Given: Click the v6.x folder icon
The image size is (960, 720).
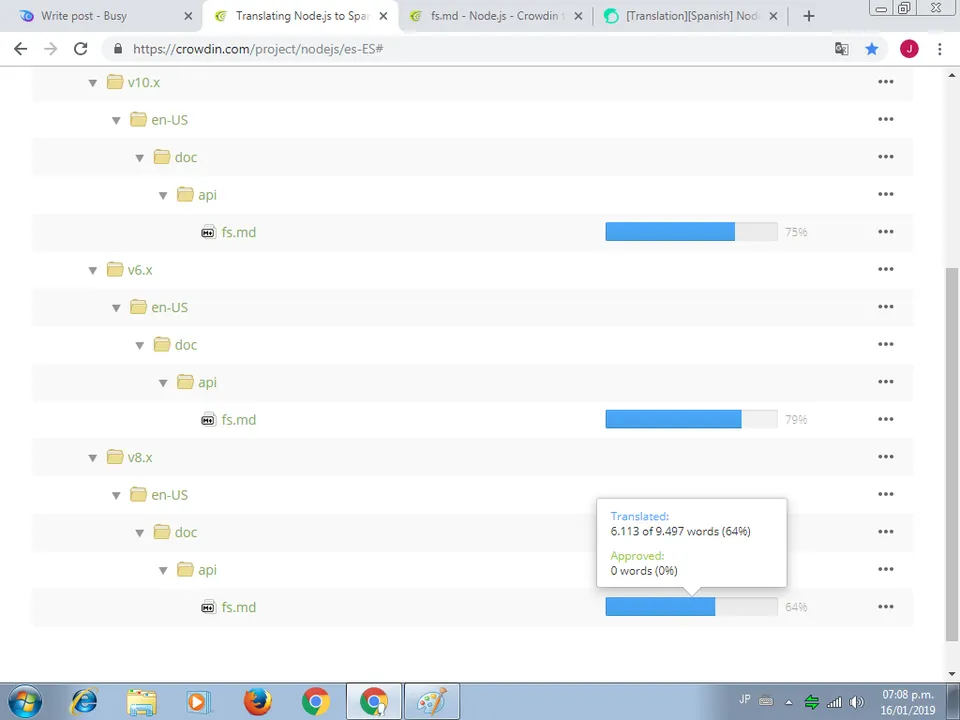Looking at the screenshot, I should pyautogui.click(x=114, y=269).
